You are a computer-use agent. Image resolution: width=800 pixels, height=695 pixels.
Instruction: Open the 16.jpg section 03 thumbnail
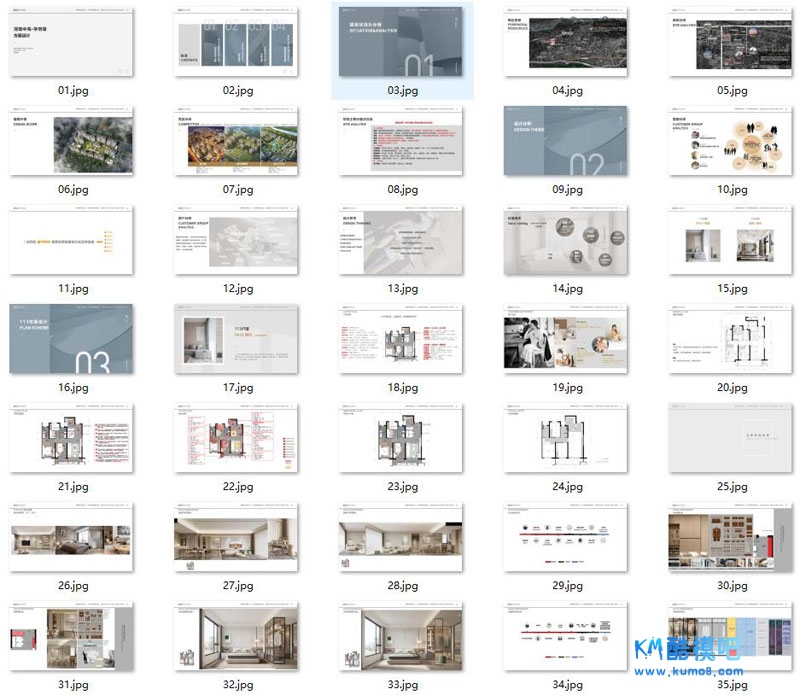coord(72,339)
